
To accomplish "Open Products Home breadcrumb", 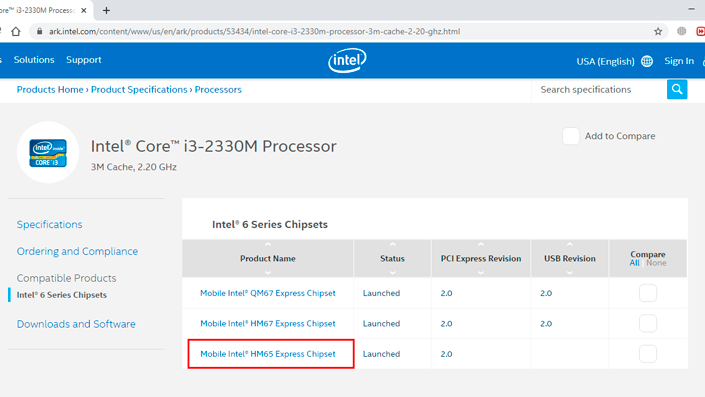I will pyautogui.click(x=50, y=89).
